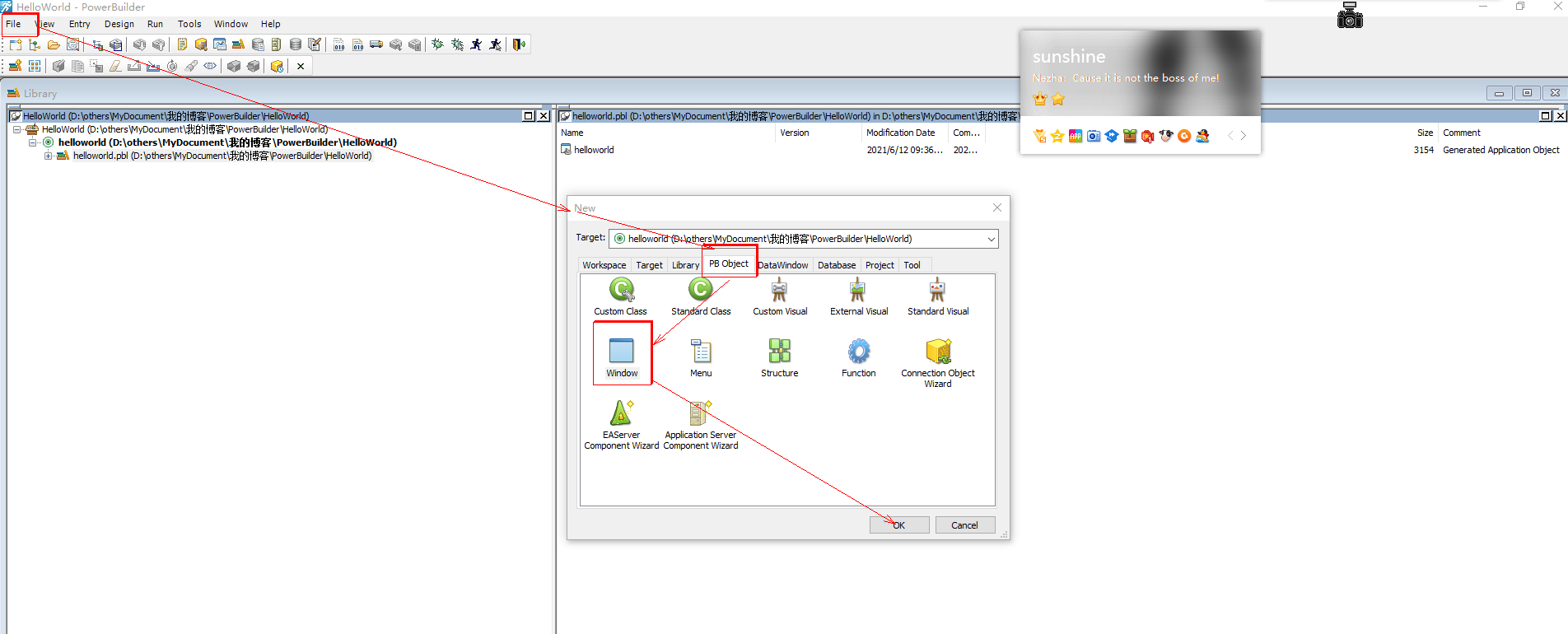Open the Target dropdown in New dialog
The height and width of the screenshot is (634, 1568).
coord(991,239)
